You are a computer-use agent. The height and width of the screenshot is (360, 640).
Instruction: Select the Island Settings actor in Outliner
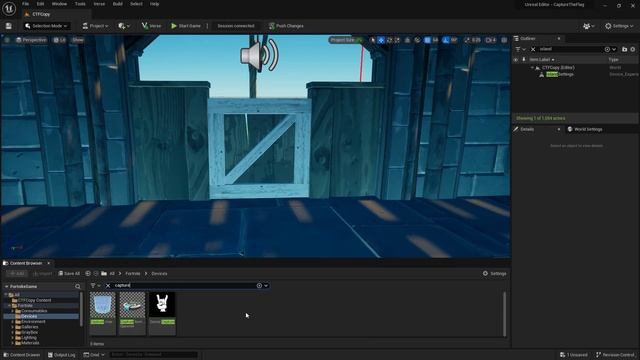[560, 74]
